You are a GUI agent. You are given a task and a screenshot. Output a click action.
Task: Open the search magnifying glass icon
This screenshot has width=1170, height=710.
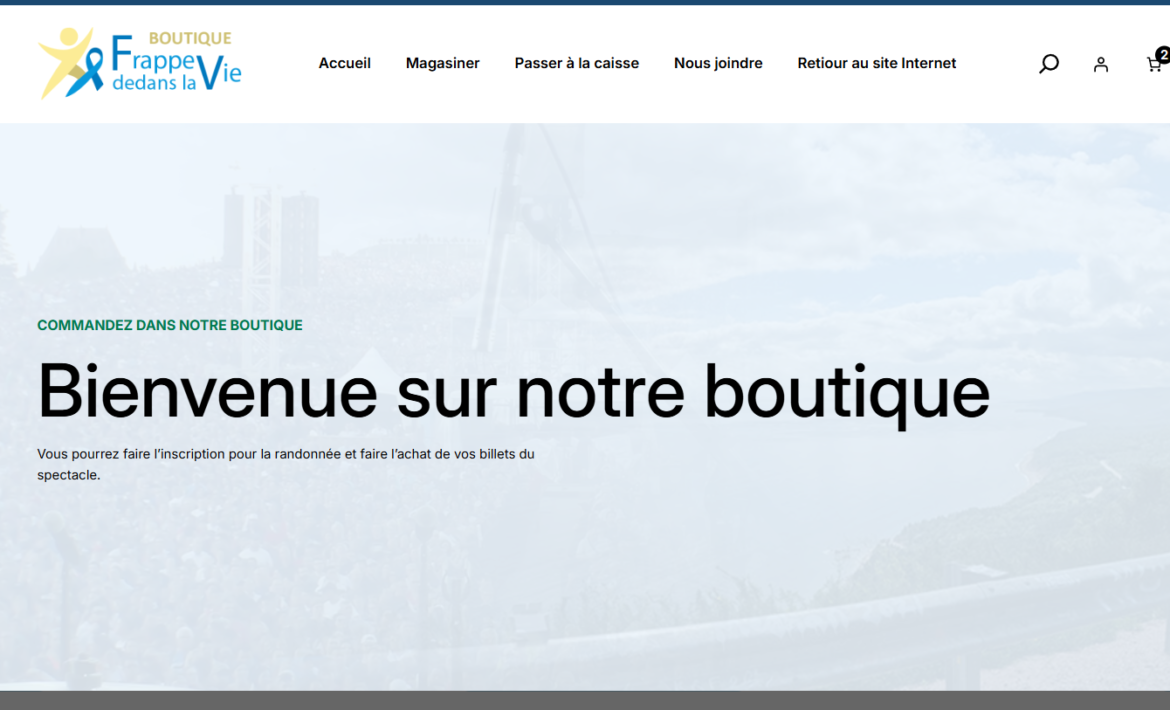1048,64
